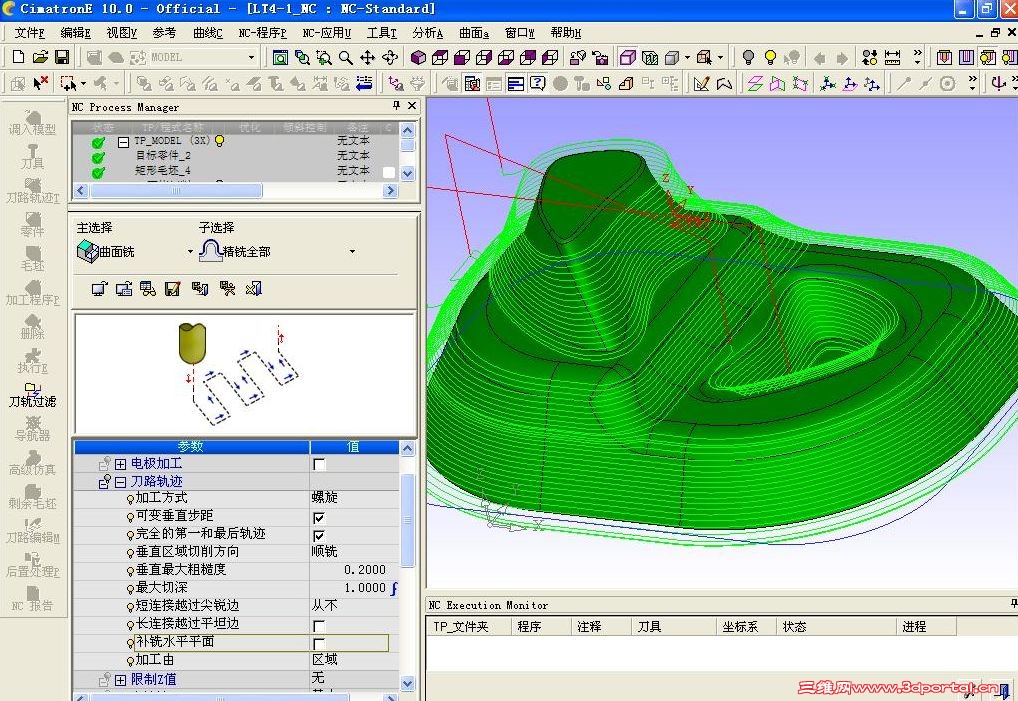
Task: Change 垂直区域切削方向 顺铣 value
Action: tap(354, 552)
